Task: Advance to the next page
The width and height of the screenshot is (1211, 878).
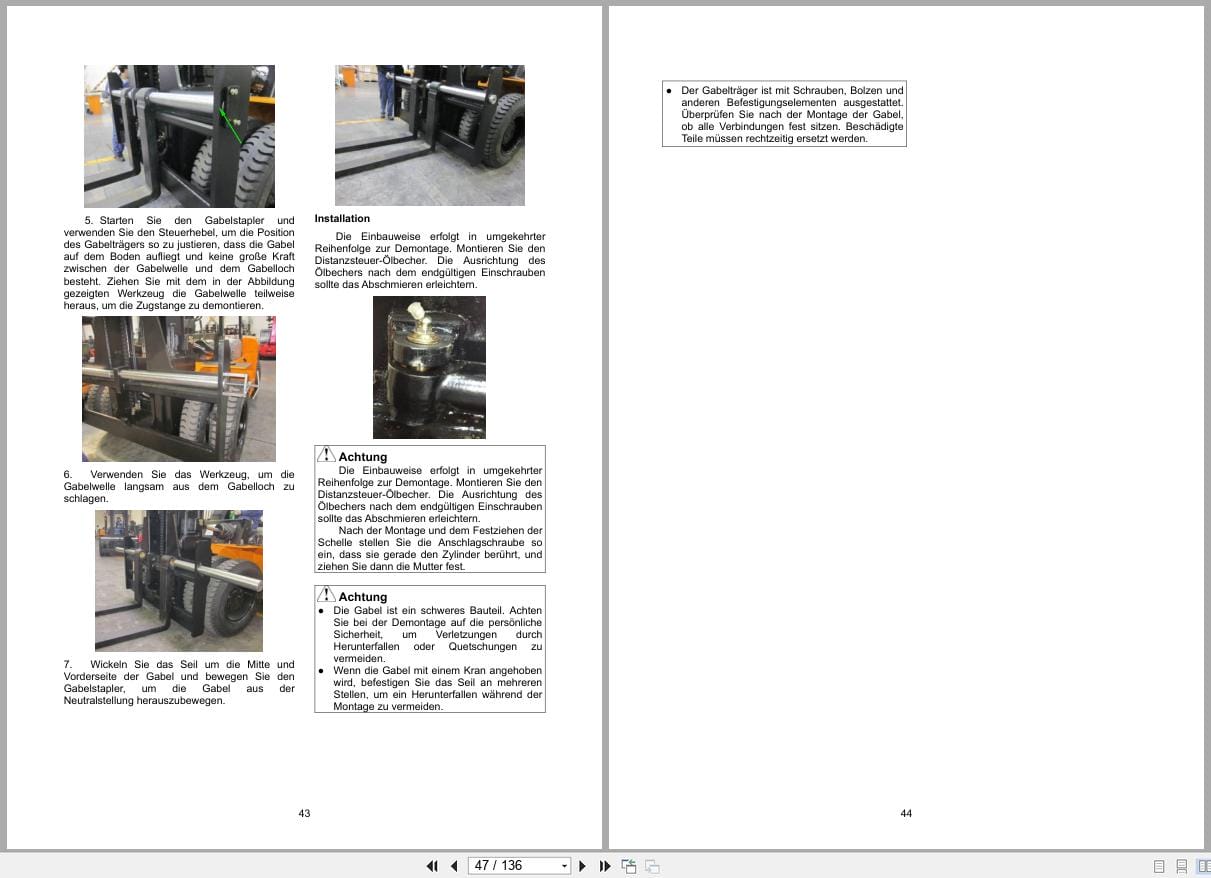Action: pos(583,865)
